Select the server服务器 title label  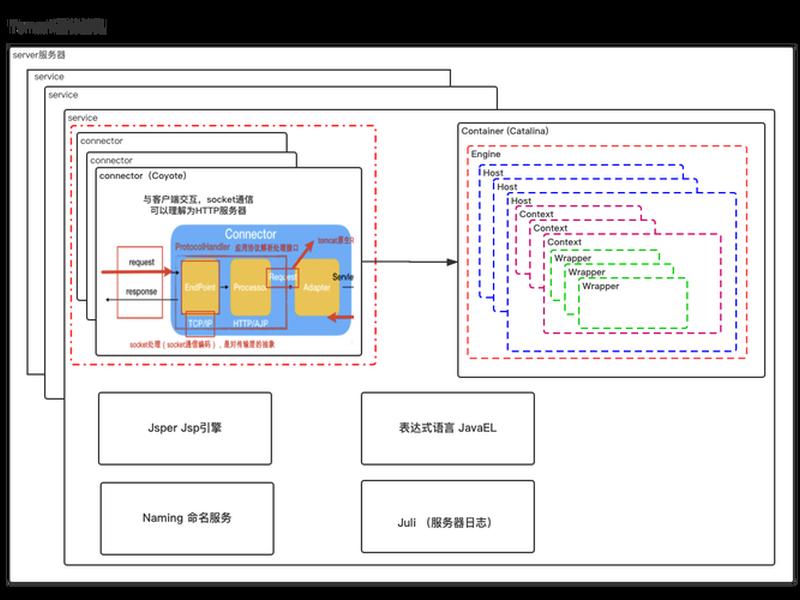(39, 55)
